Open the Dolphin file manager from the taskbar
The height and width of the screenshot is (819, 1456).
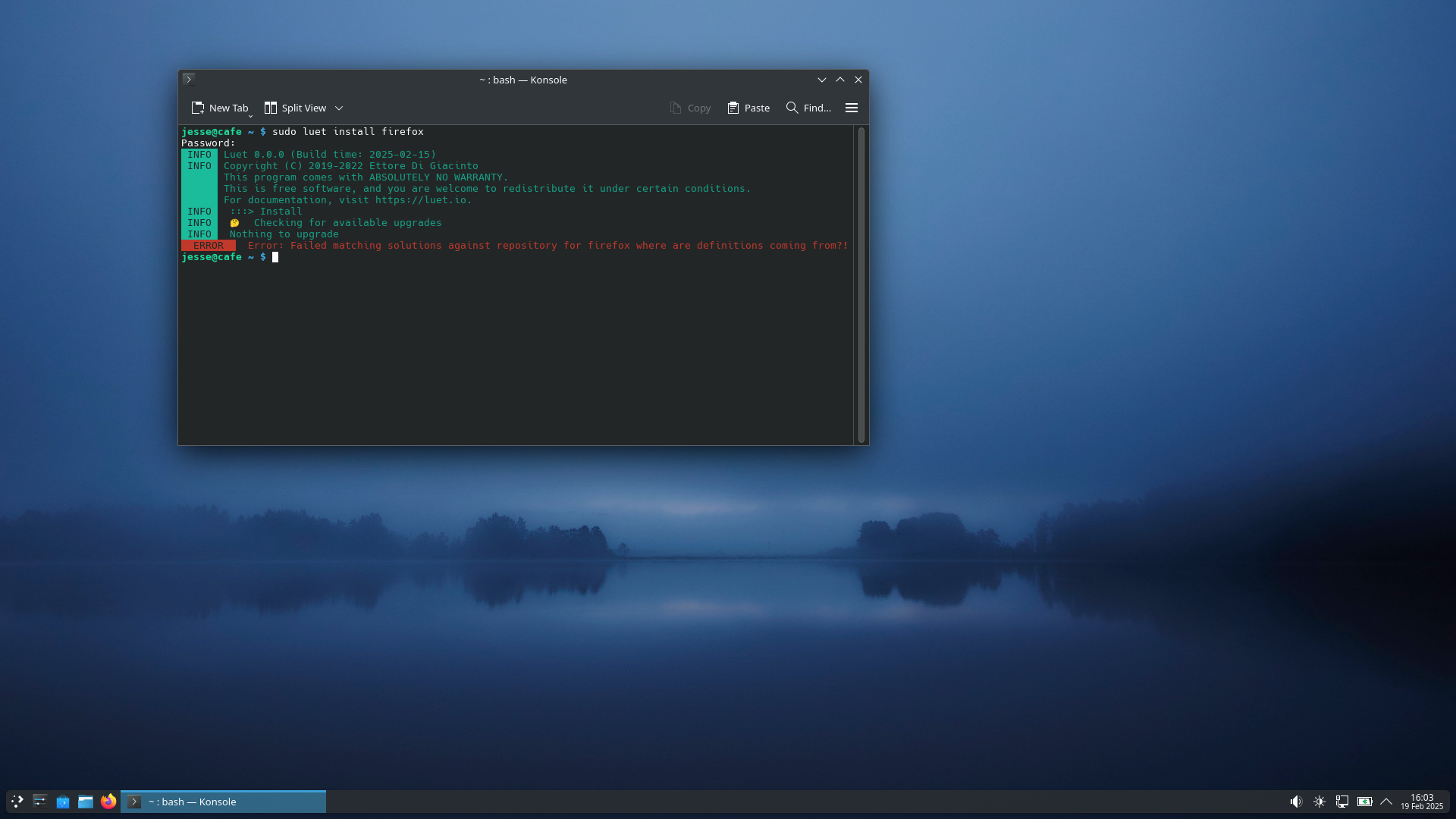[x=86, y=802]
